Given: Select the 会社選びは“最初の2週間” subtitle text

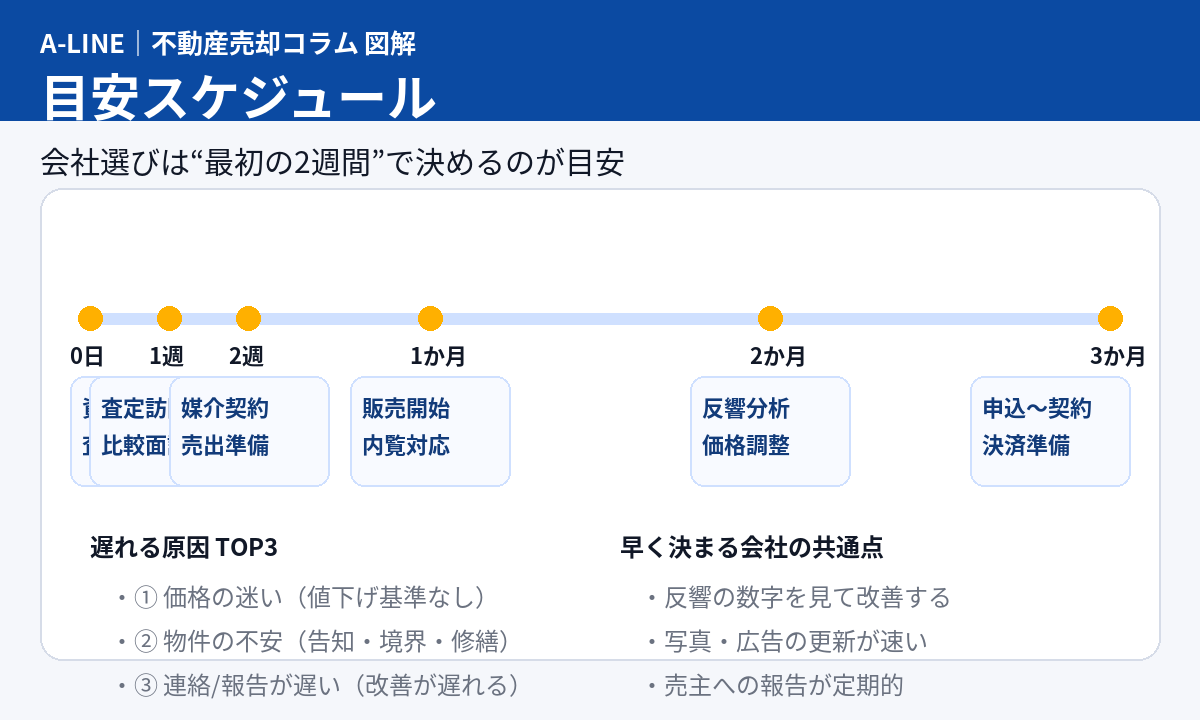Looking at the screenshot, I should coord(332,162).
